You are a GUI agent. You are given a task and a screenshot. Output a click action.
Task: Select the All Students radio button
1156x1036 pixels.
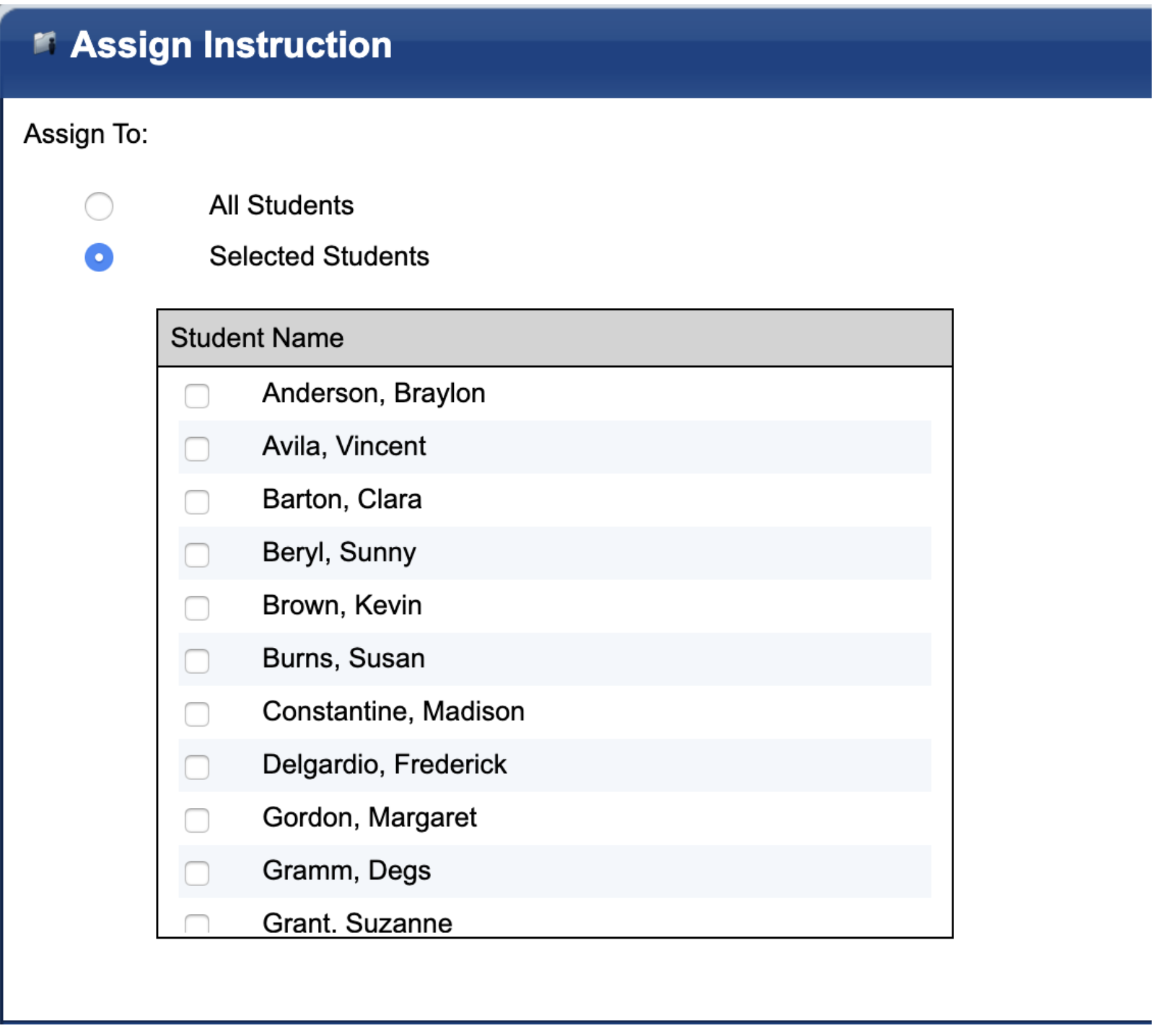(x=100, y=206)
